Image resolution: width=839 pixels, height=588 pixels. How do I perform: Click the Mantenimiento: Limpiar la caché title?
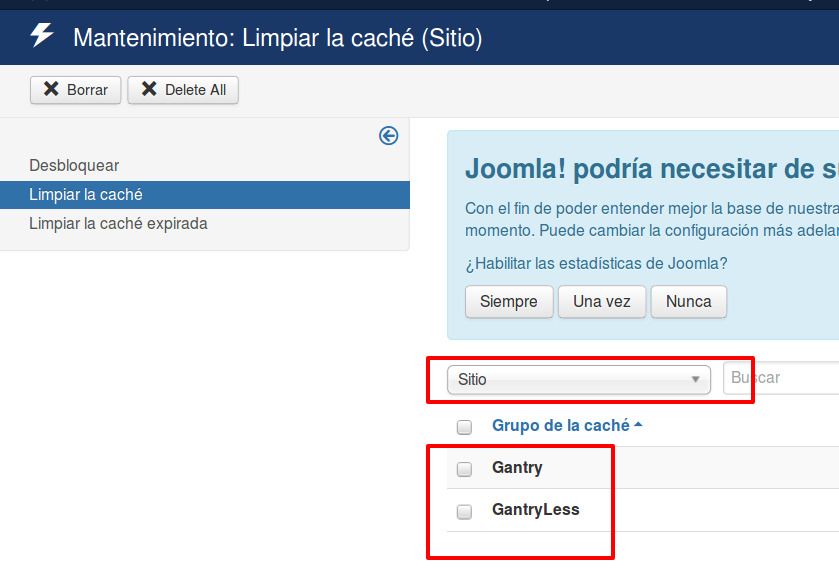278,38
